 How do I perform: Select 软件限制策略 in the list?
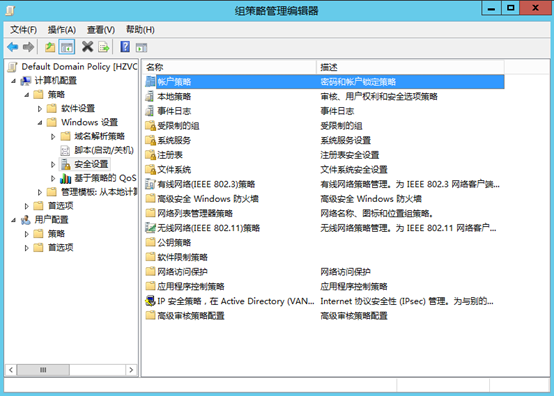[182, 257]
